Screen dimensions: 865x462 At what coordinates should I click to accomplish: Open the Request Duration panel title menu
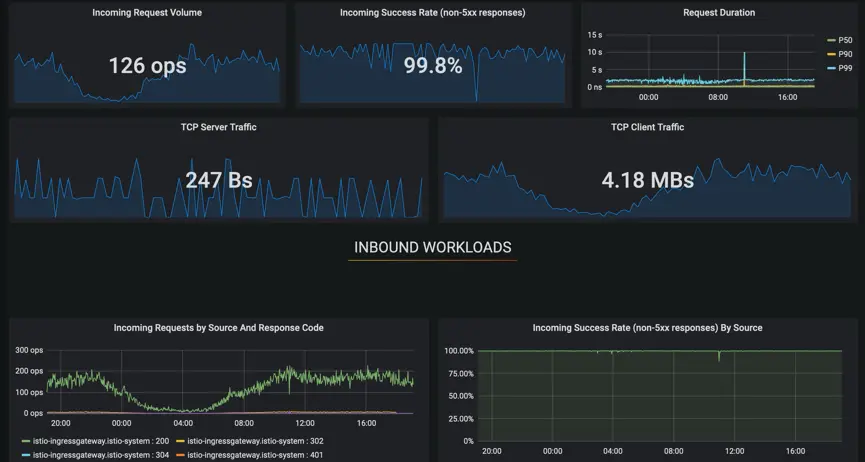click(719, 12)
